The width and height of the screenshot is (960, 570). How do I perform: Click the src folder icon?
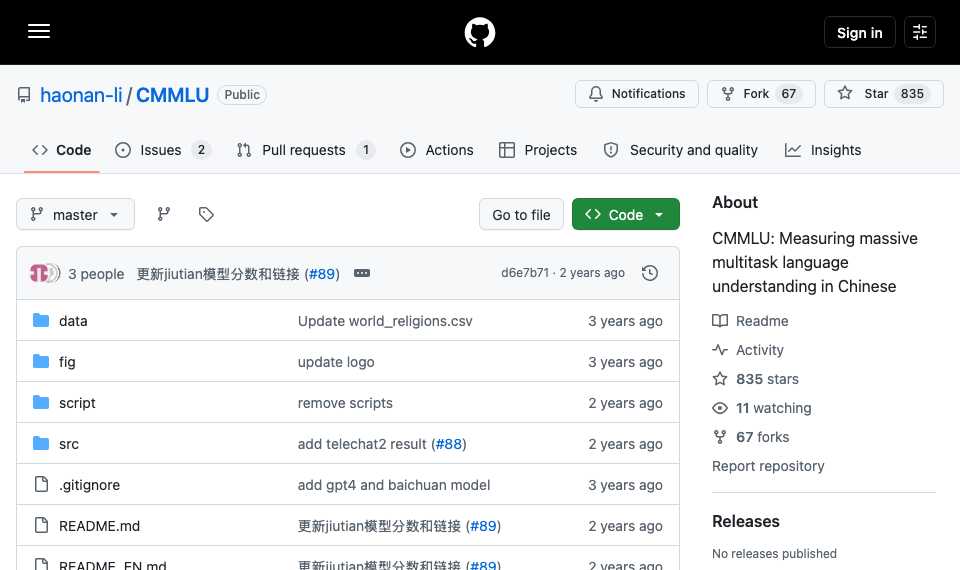(41, 443)
